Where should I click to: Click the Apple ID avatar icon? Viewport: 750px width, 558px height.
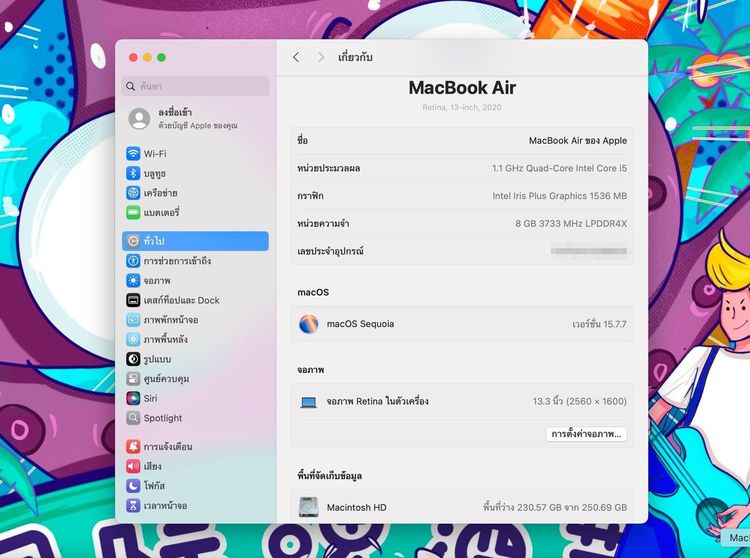[139, 118]
